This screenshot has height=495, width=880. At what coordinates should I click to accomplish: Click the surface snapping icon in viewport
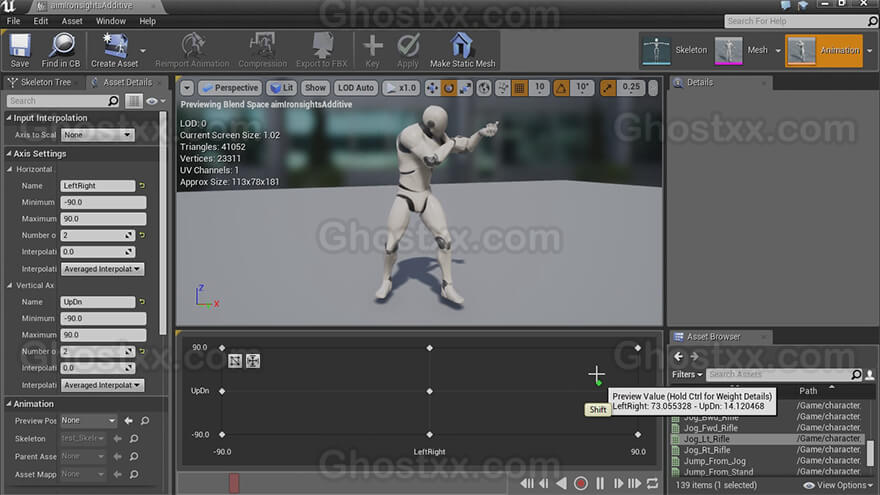pyautogui.click(x=502, y=88)
